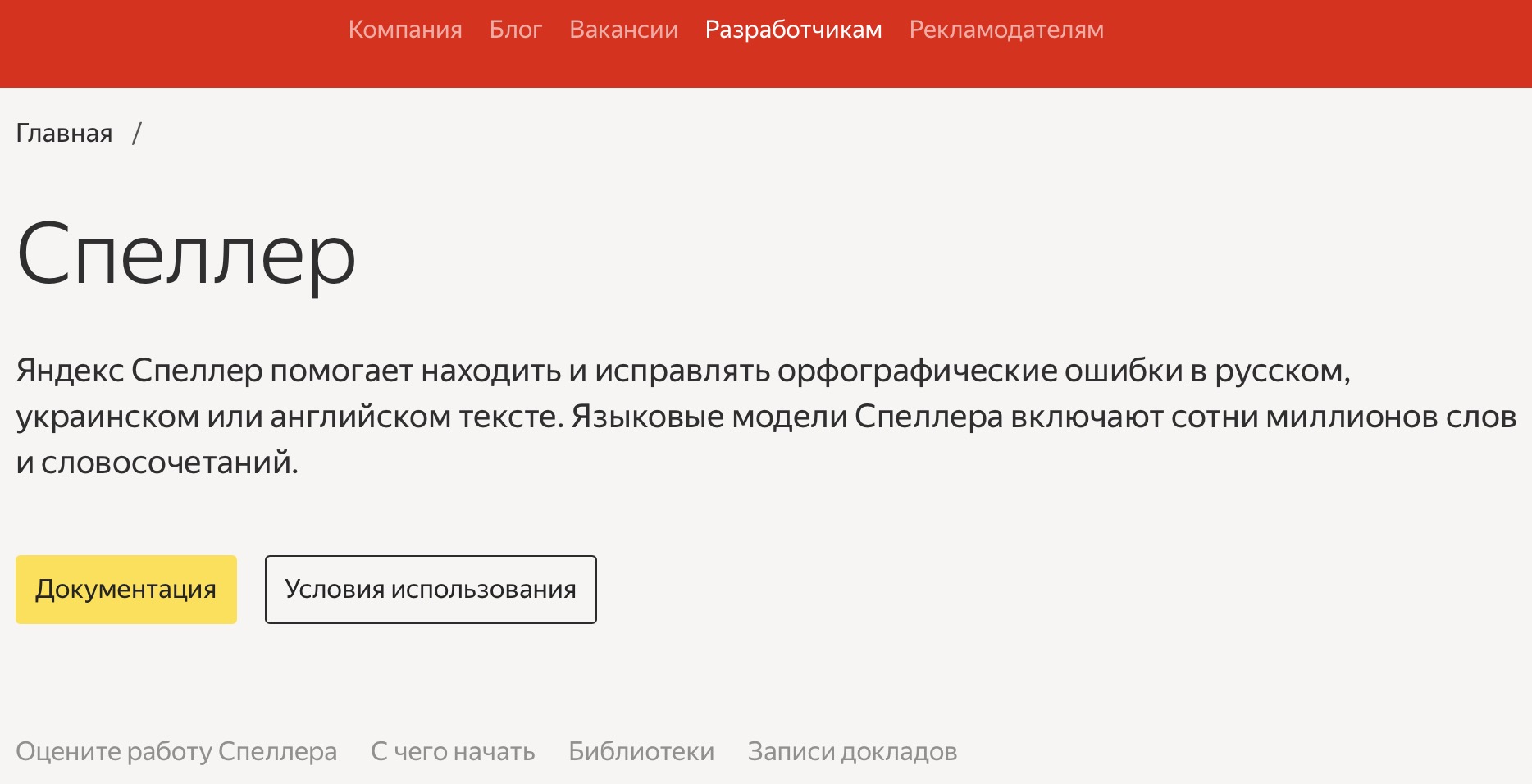This screenshot has height=784, width=1532.
Task: Click the phrase Языковые модели in text
Action: 709,417
